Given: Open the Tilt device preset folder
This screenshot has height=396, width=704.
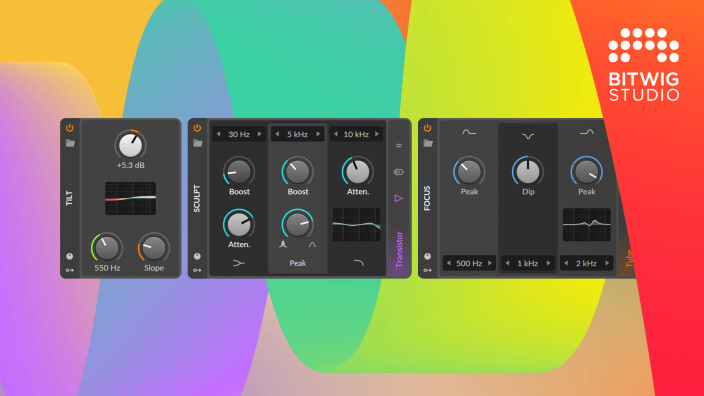Looking at the screenshot, I should [70, 143].
